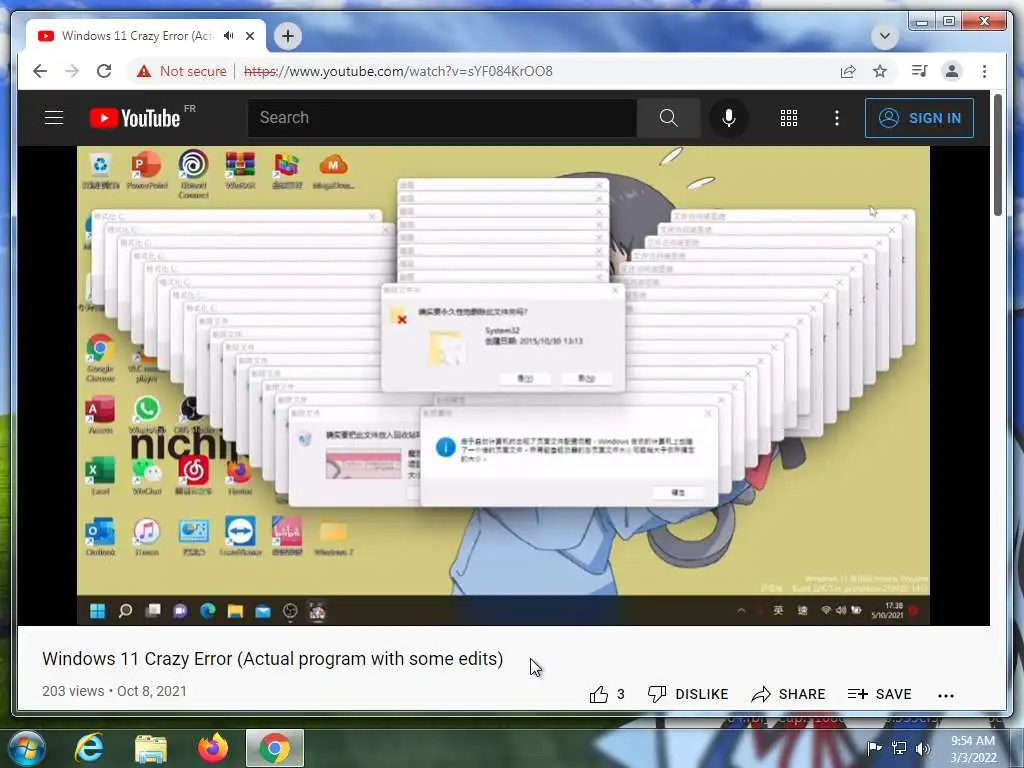Select the Windows 11 Crazy Error tab
The width and height of the screenshot is (1024, 768).
click(146, 36)
